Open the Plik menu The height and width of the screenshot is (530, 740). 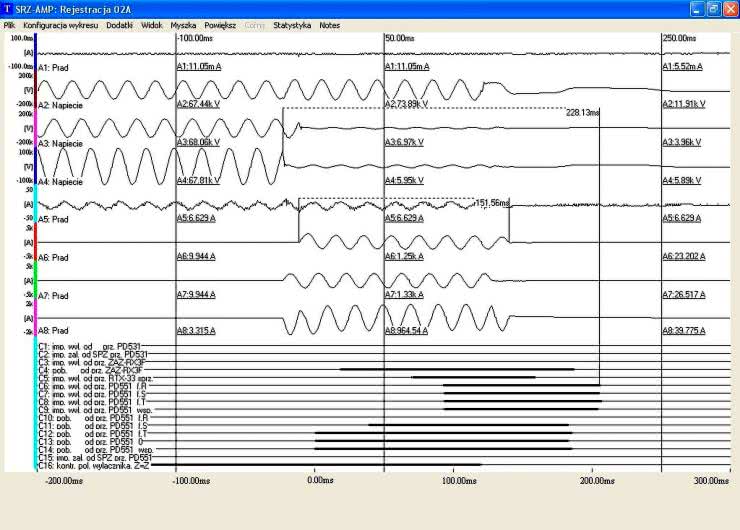tap(9, 24)
